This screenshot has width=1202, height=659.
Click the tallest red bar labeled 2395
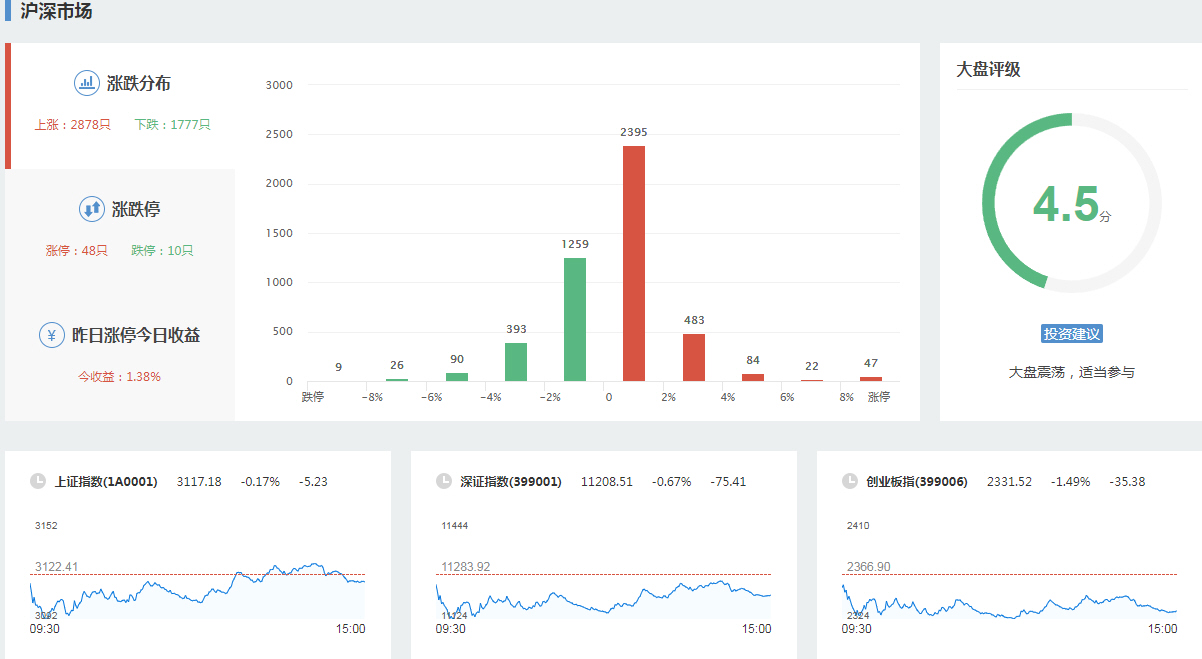[x=634, y=265]
